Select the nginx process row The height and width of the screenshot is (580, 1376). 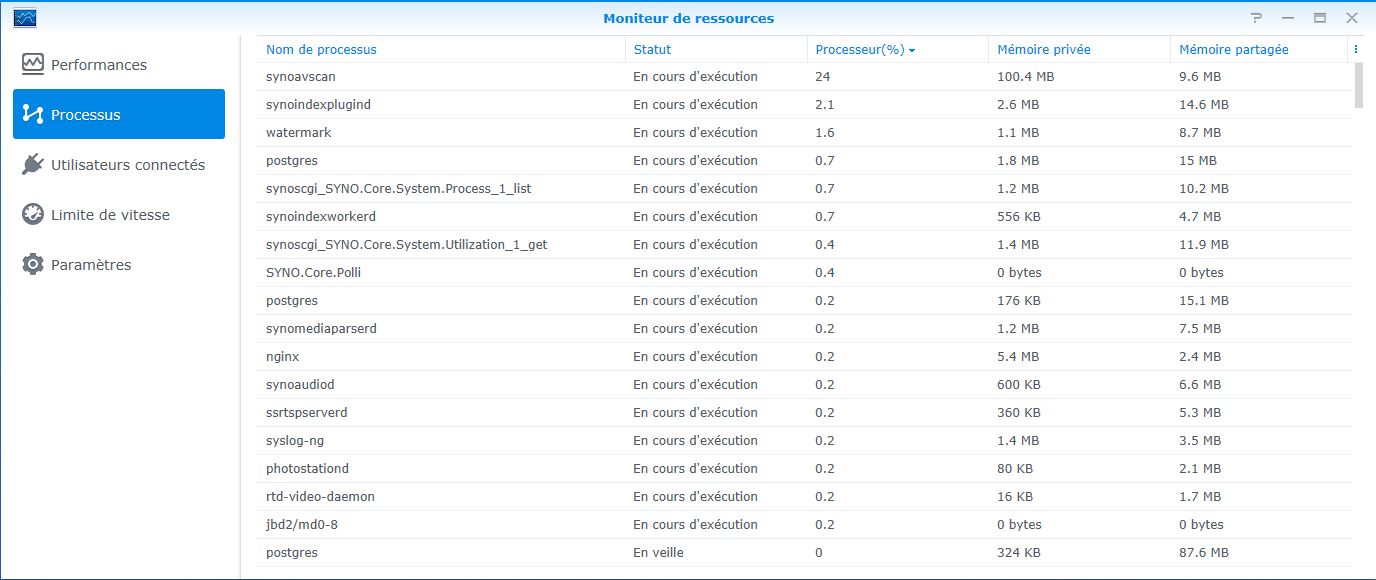point(805,356)
